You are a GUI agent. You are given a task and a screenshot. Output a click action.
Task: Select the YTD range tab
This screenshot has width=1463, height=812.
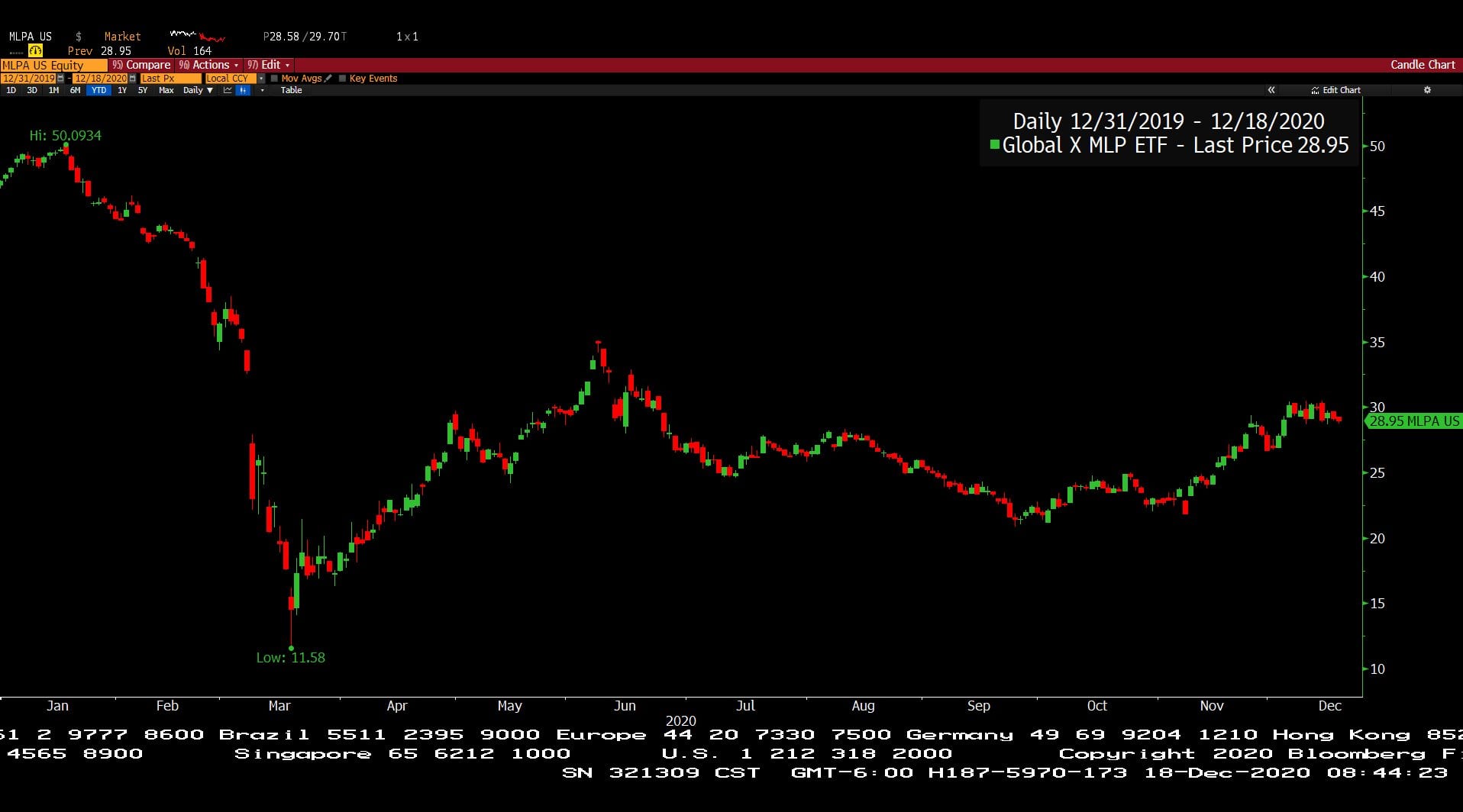(x=99, y=90)
